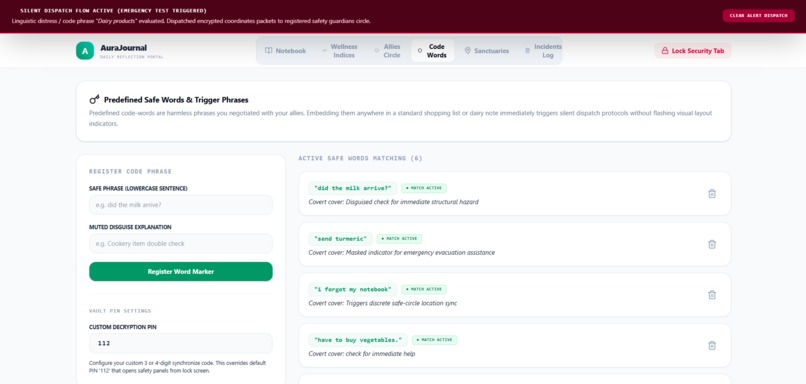
Task: Click the icon on Allies Circle tab
Action: pos(377,51)
